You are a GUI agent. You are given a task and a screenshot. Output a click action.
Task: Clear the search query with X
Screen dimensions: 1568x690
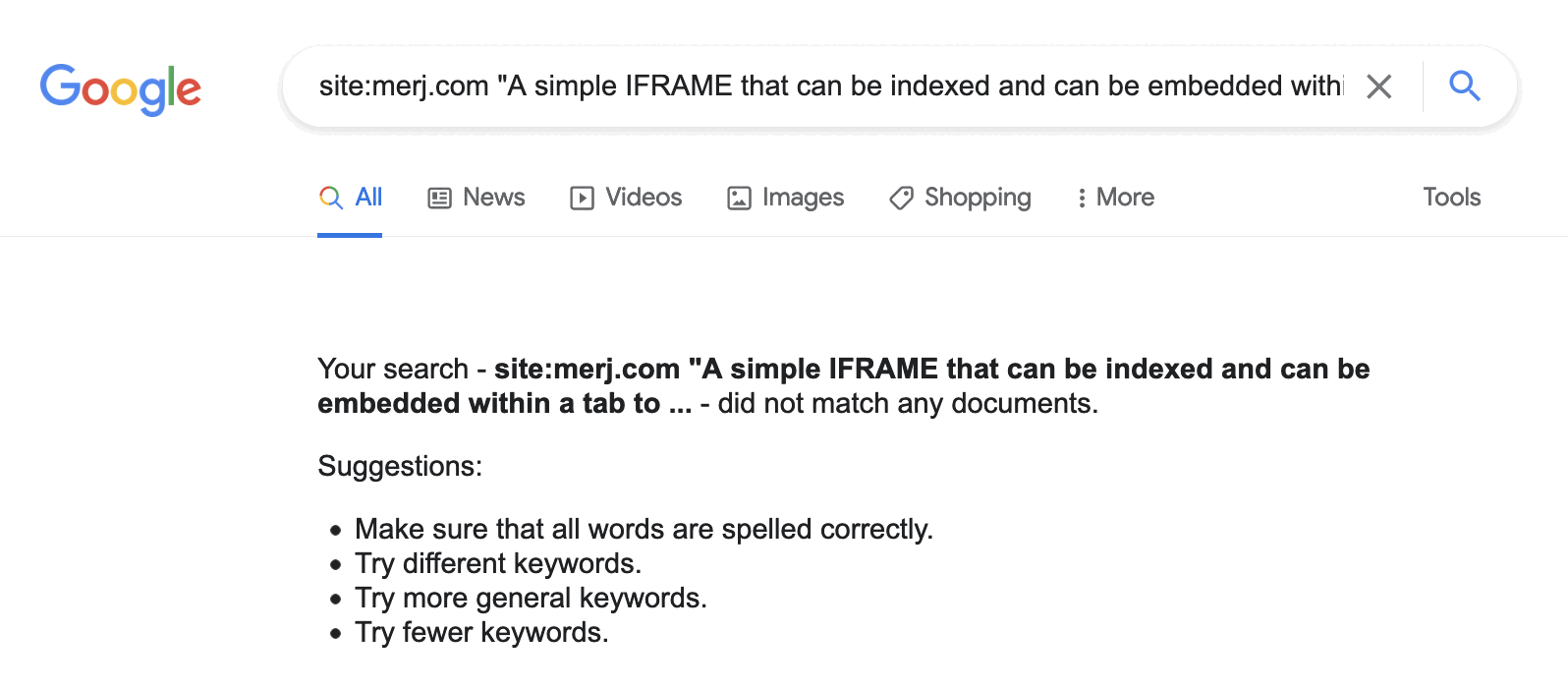[1379, 86]
